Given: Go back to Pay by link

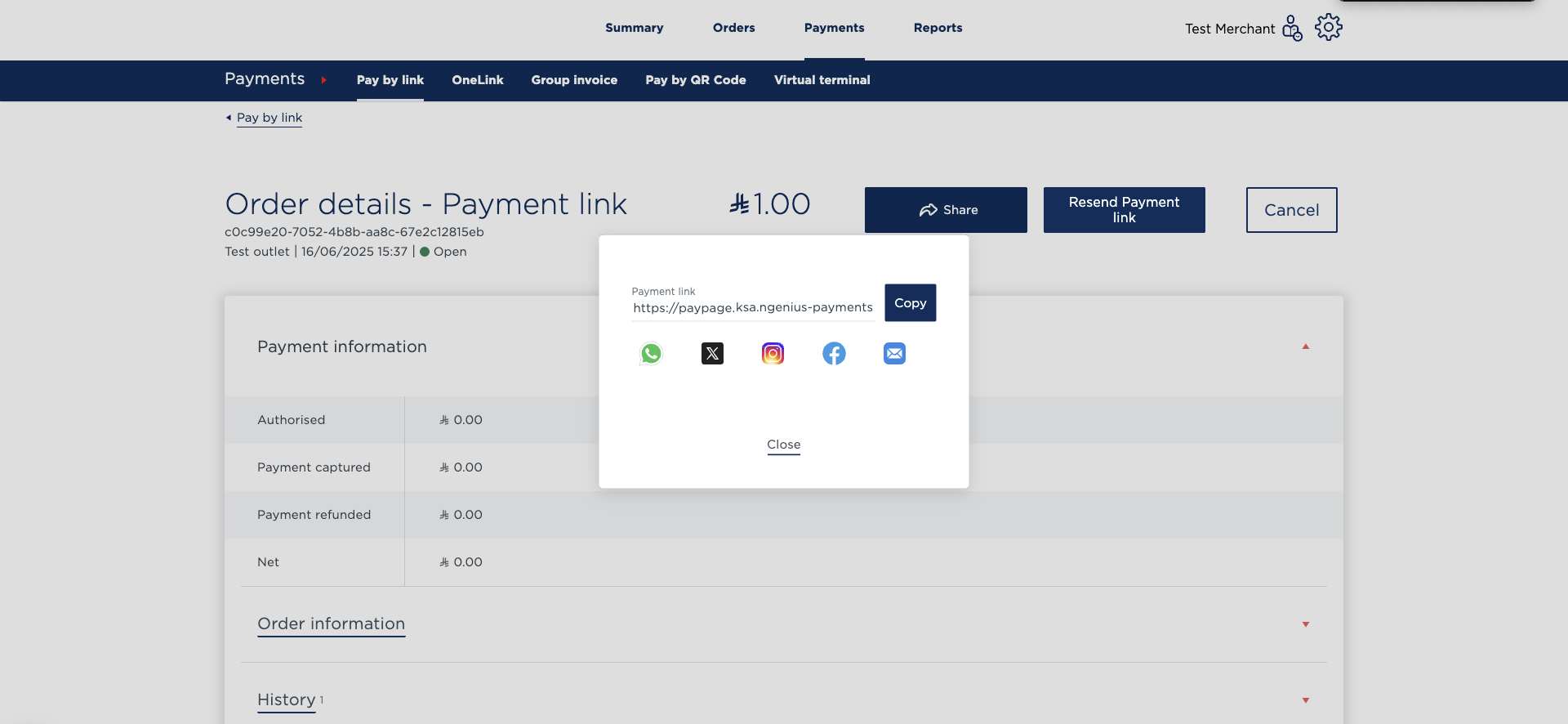Looking at the screenshot, I should (x=269, y=118).
